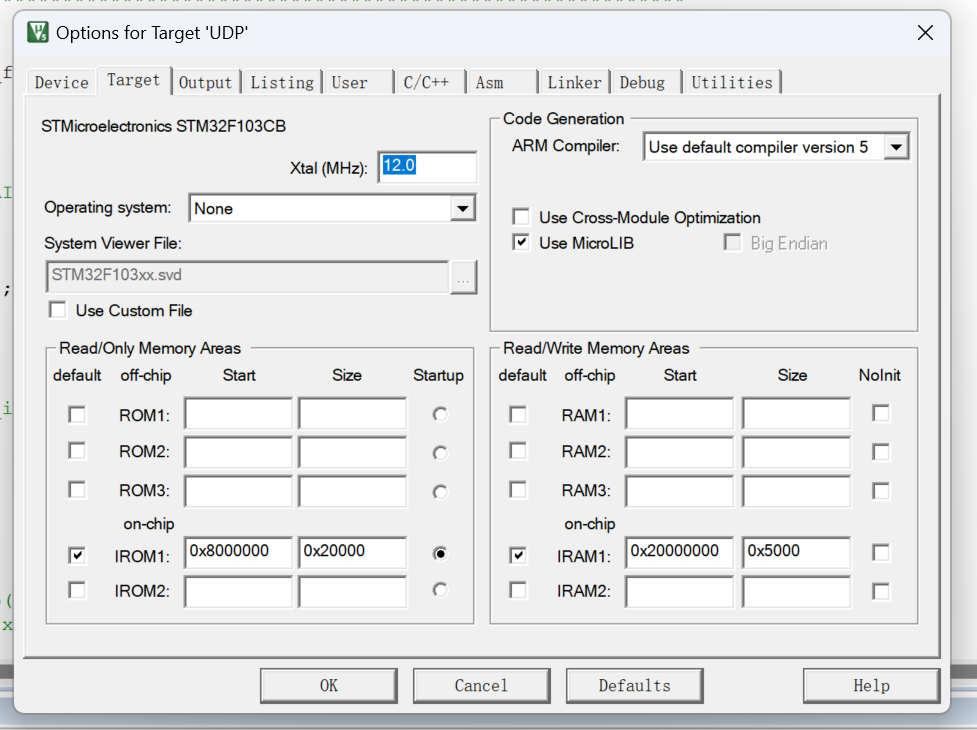Viewport: 977px width, 730px height.
Task: Tick the ROM2 default checkbox
Action: [x=77, y=451]
